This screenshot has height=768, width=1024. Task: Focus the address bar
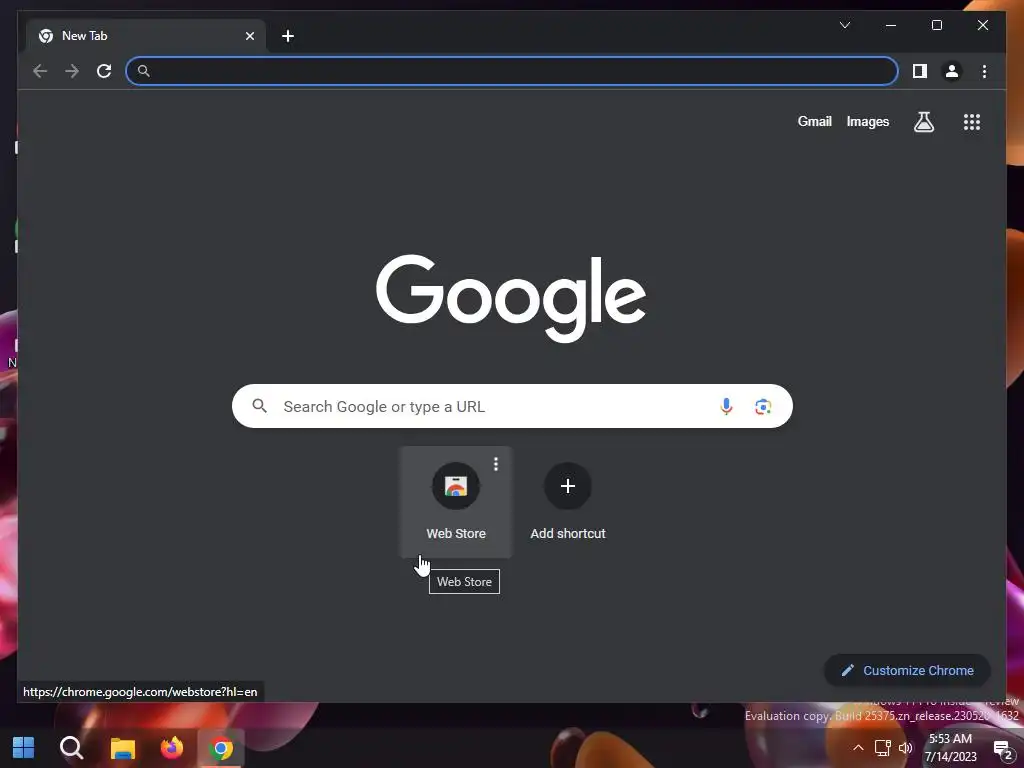point(511,71)
